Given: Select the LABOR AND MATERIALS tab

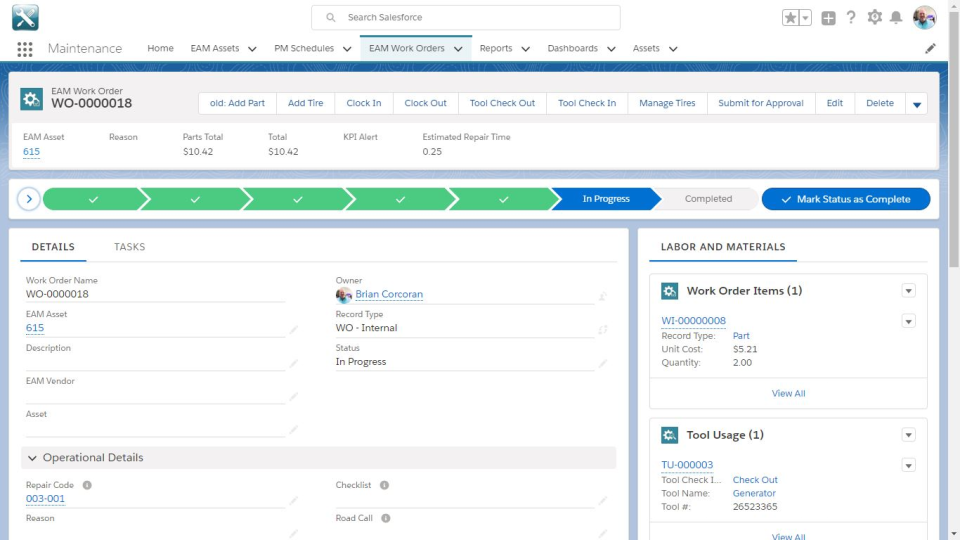Looking at the screenshot, I should [x=723, y=247].
